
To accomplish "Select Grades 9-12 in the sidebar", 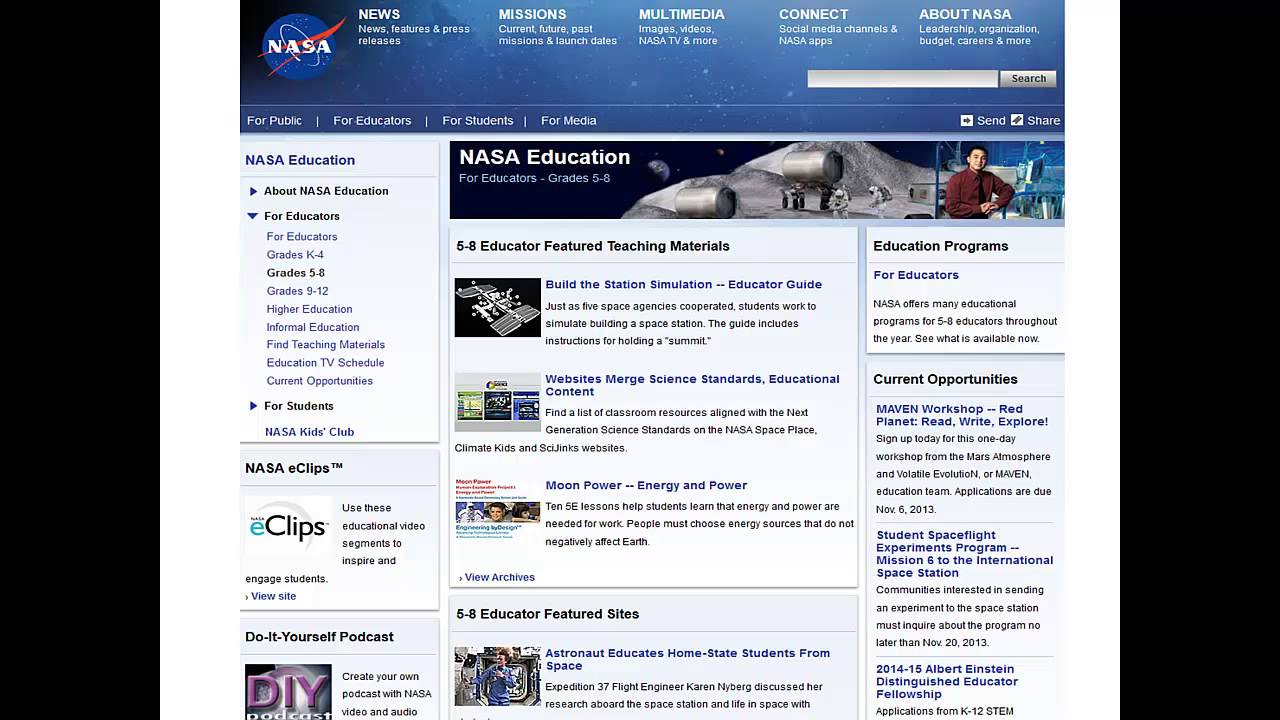I will (297, 291).
